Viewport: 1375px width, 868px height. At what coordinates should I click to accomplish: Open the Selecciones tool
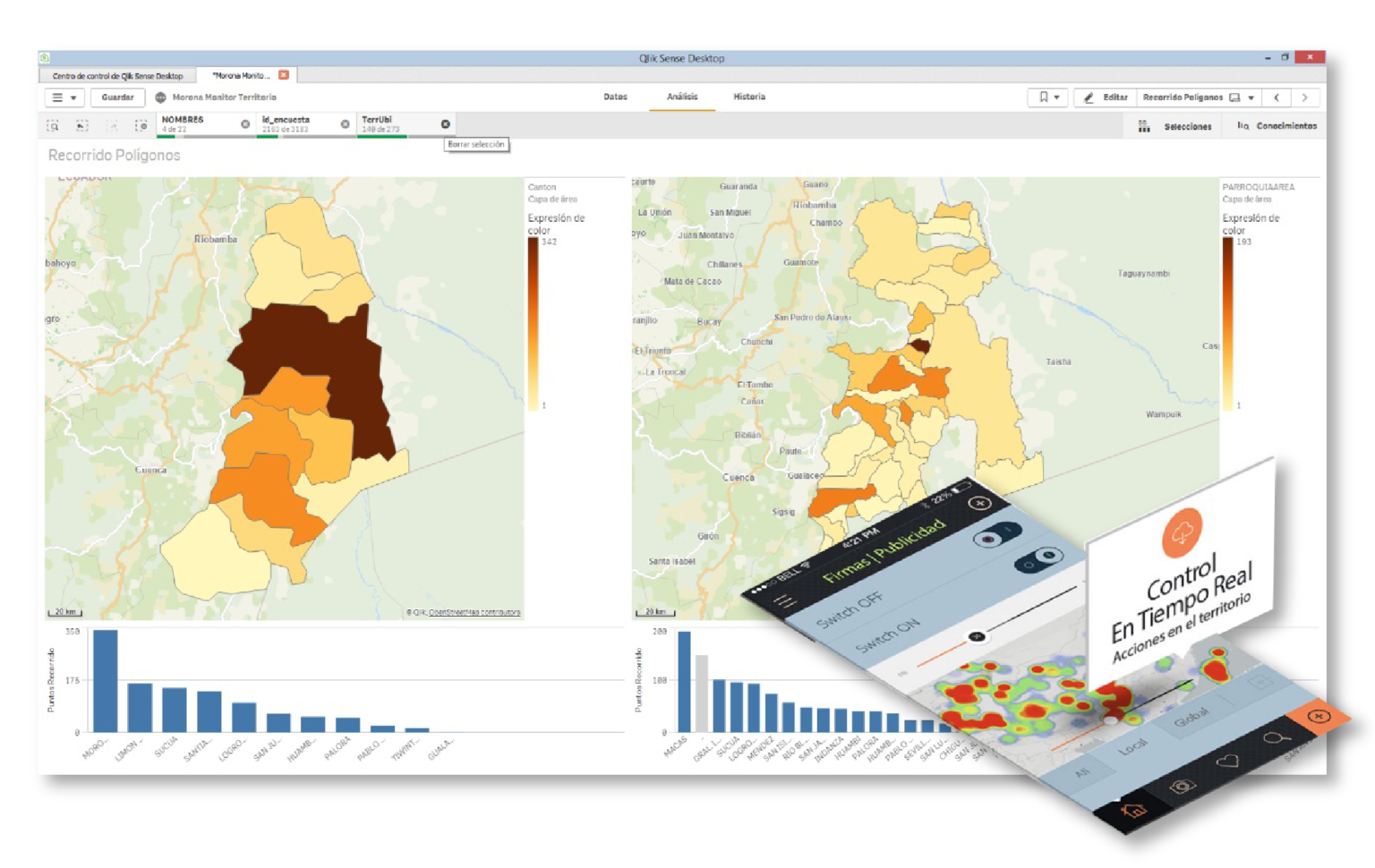click(1174, 127)
